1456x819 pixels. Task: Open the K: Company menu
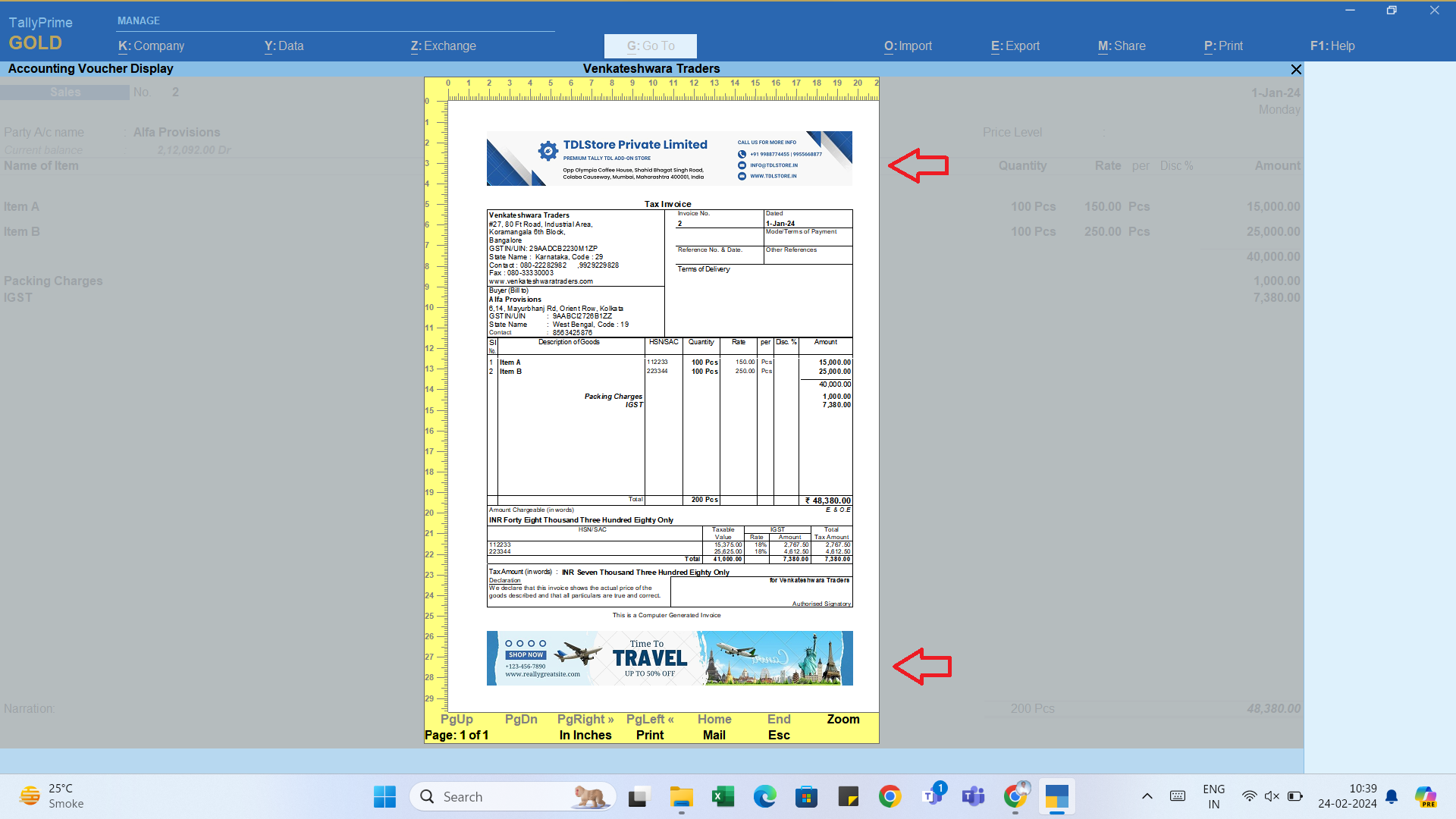pyautogui.click(x=150, y=45)
